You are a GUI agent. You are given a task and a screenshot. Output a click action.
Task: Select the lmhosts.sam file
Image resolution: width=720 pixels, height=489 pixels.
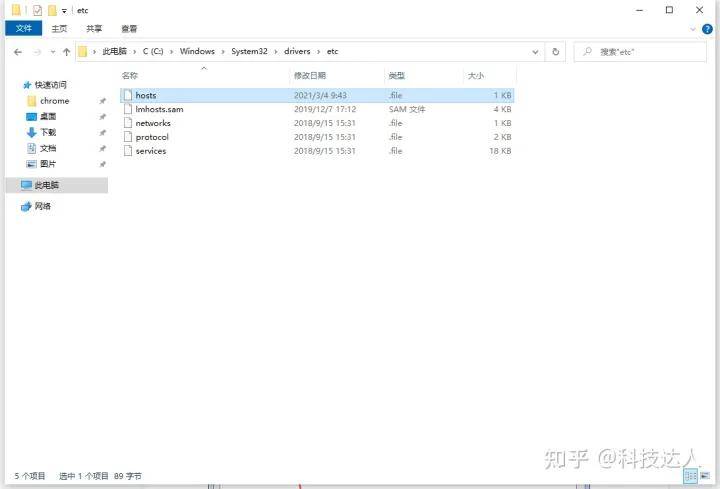(317, 109)
